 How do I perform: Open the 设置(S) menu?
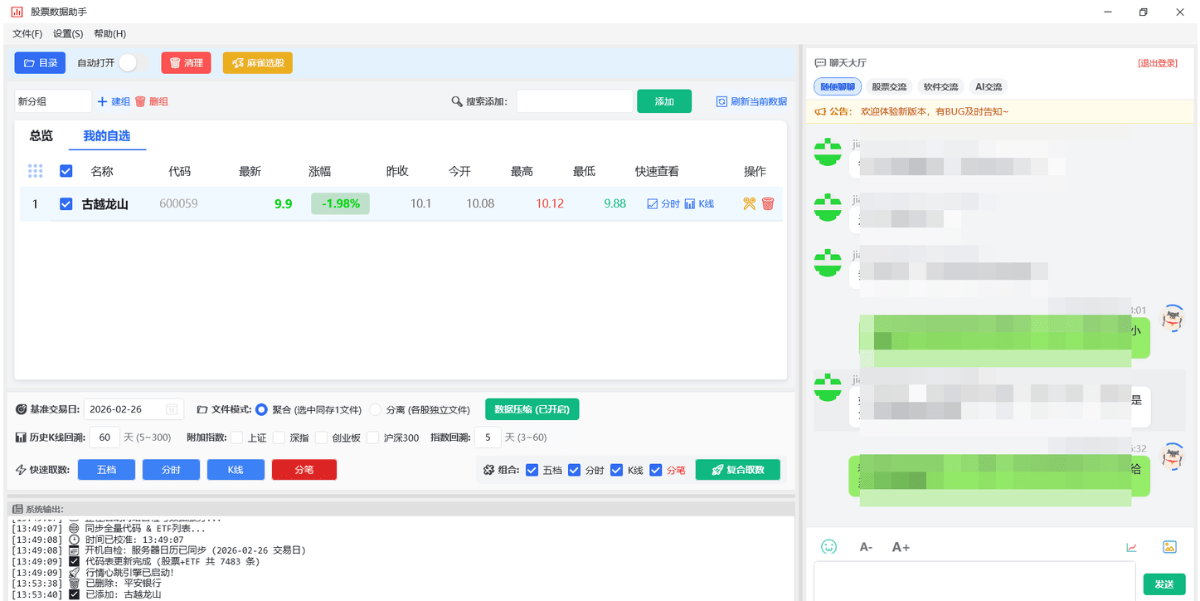[68, 34]
